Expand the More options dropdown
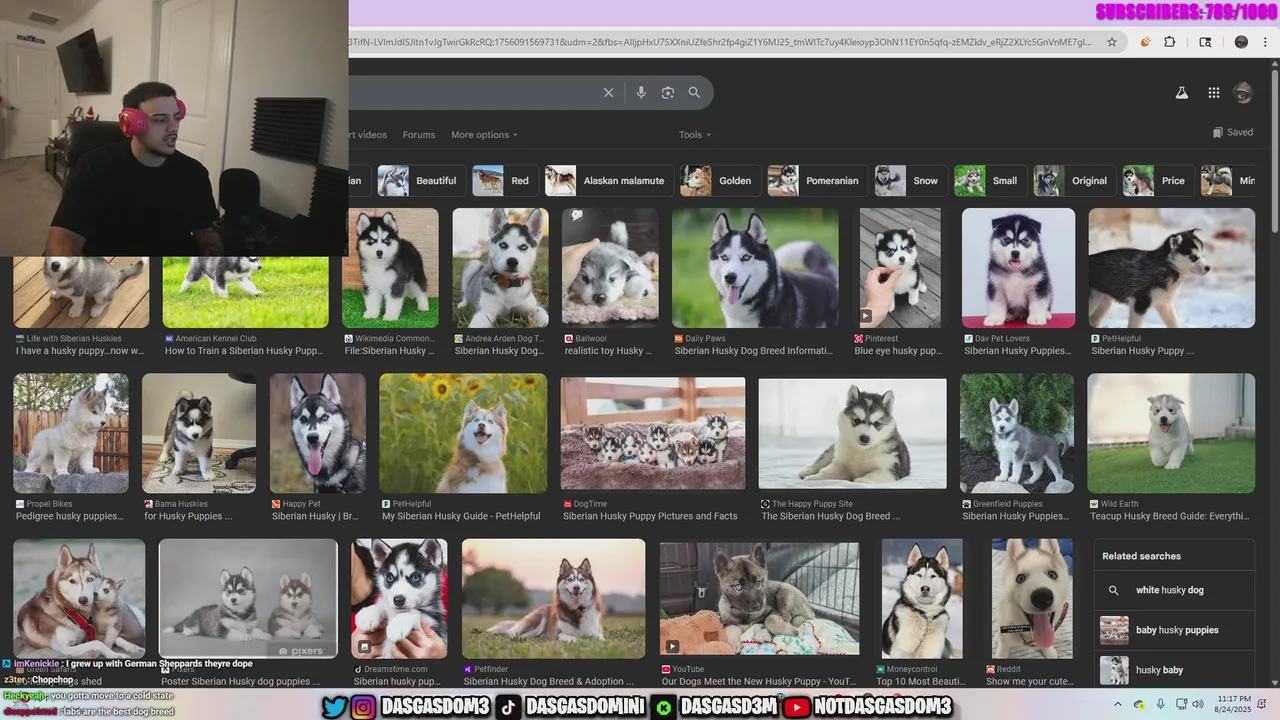 point(485,135)
